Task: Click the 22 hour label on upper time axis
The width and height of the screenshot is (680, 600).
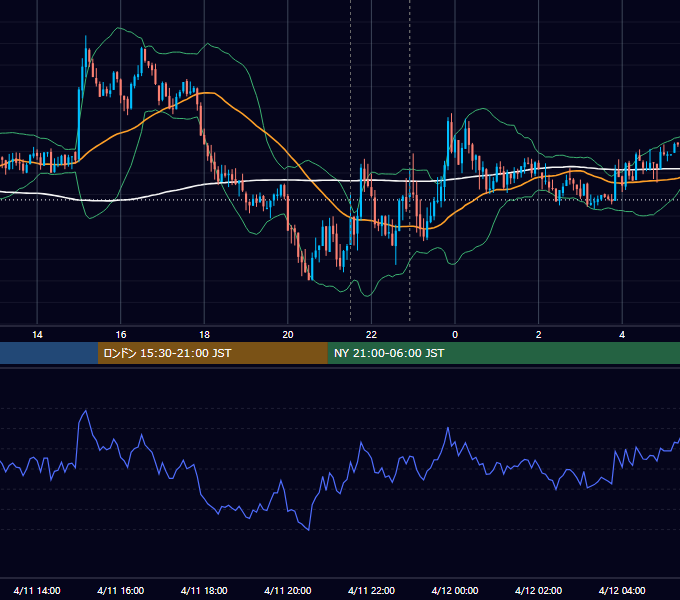Action: point(371,335)
